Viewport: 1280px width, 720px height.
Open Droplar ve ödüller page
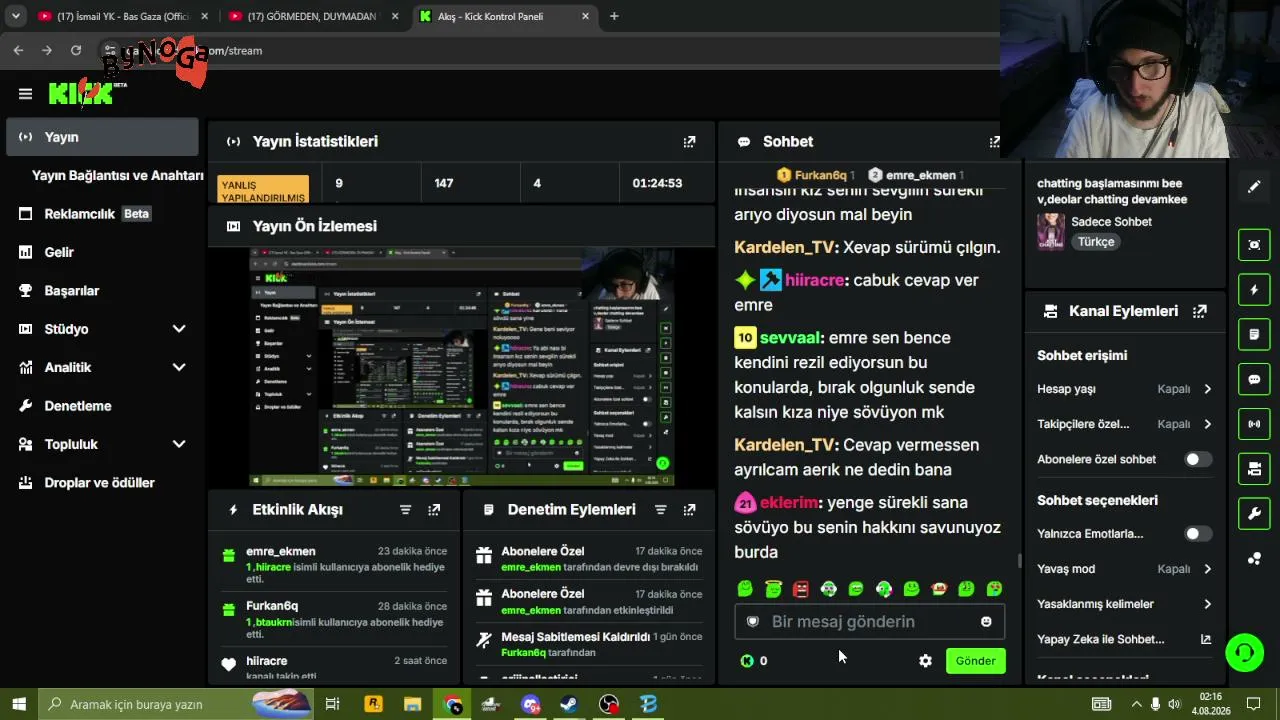click(99, 483)
